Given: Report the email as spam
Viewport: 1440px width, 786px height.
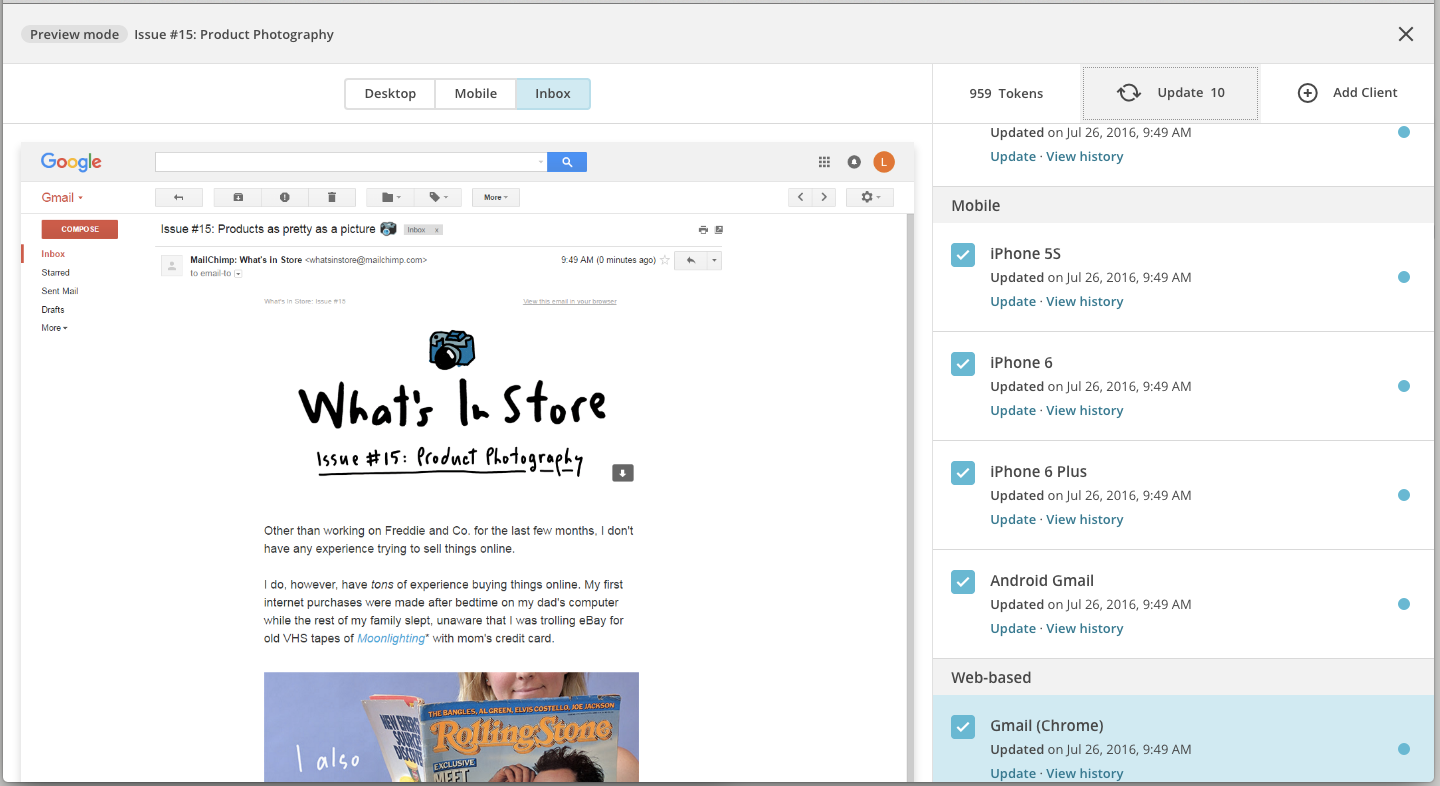Looking at the screenshot, I should click(285, 197).
